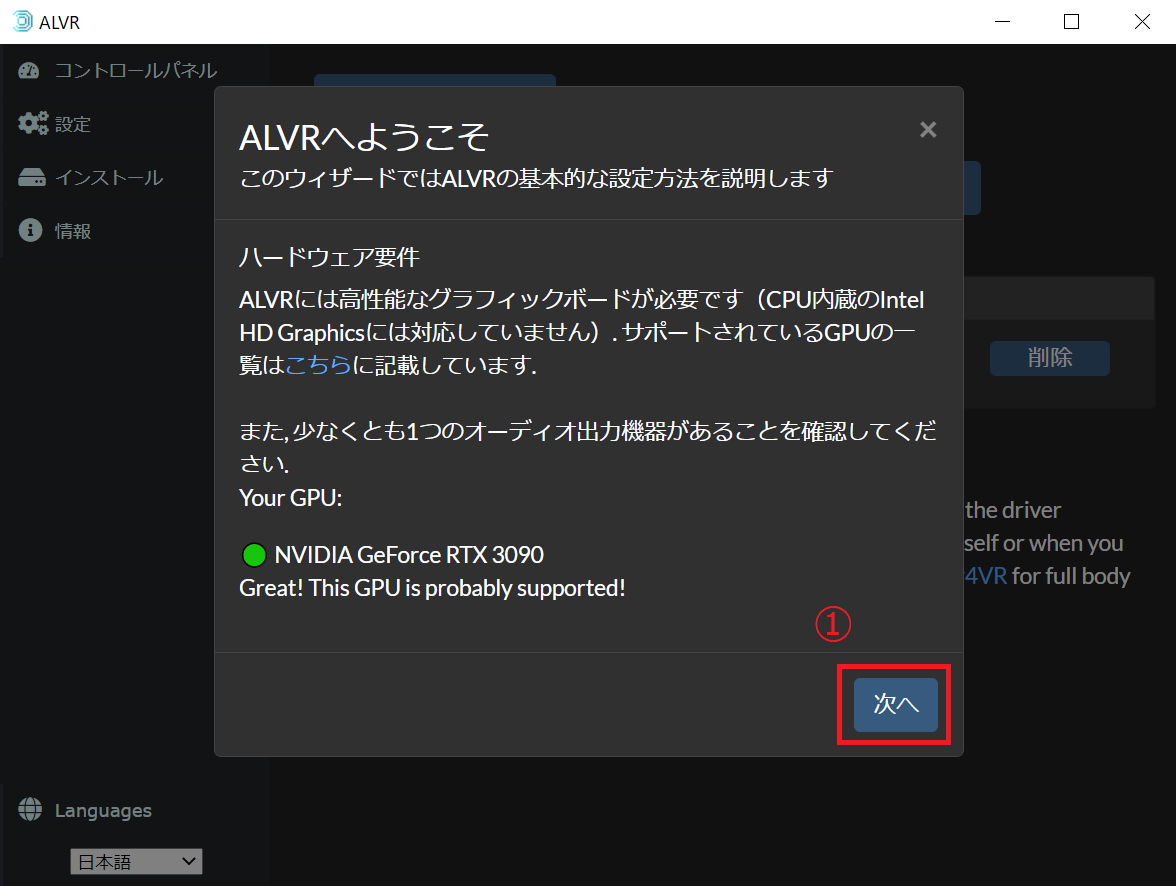Maximize the ALVR window
Viewport: 1176px width, 886px height.
tap(1072, 22)
